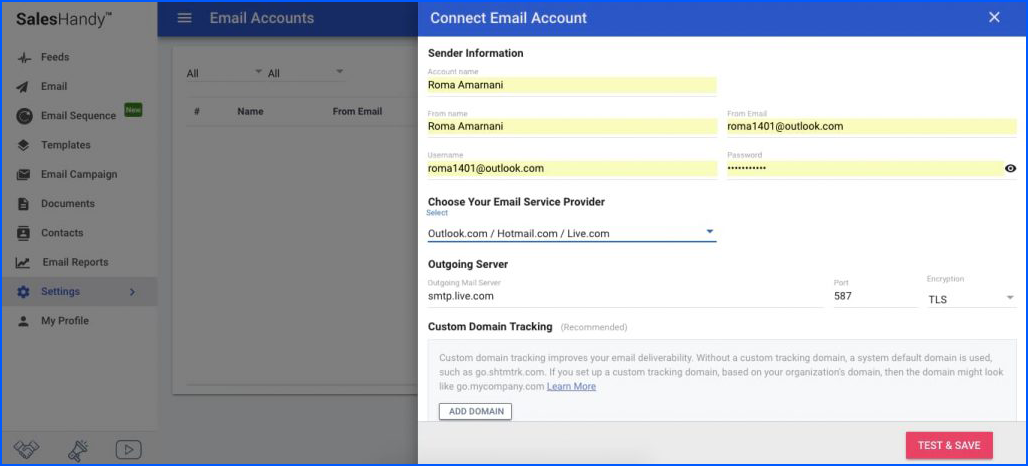The width and height of the screenshot is (1028, 466).
Task: Click the Documents file icon
Action: pos(24,204)
